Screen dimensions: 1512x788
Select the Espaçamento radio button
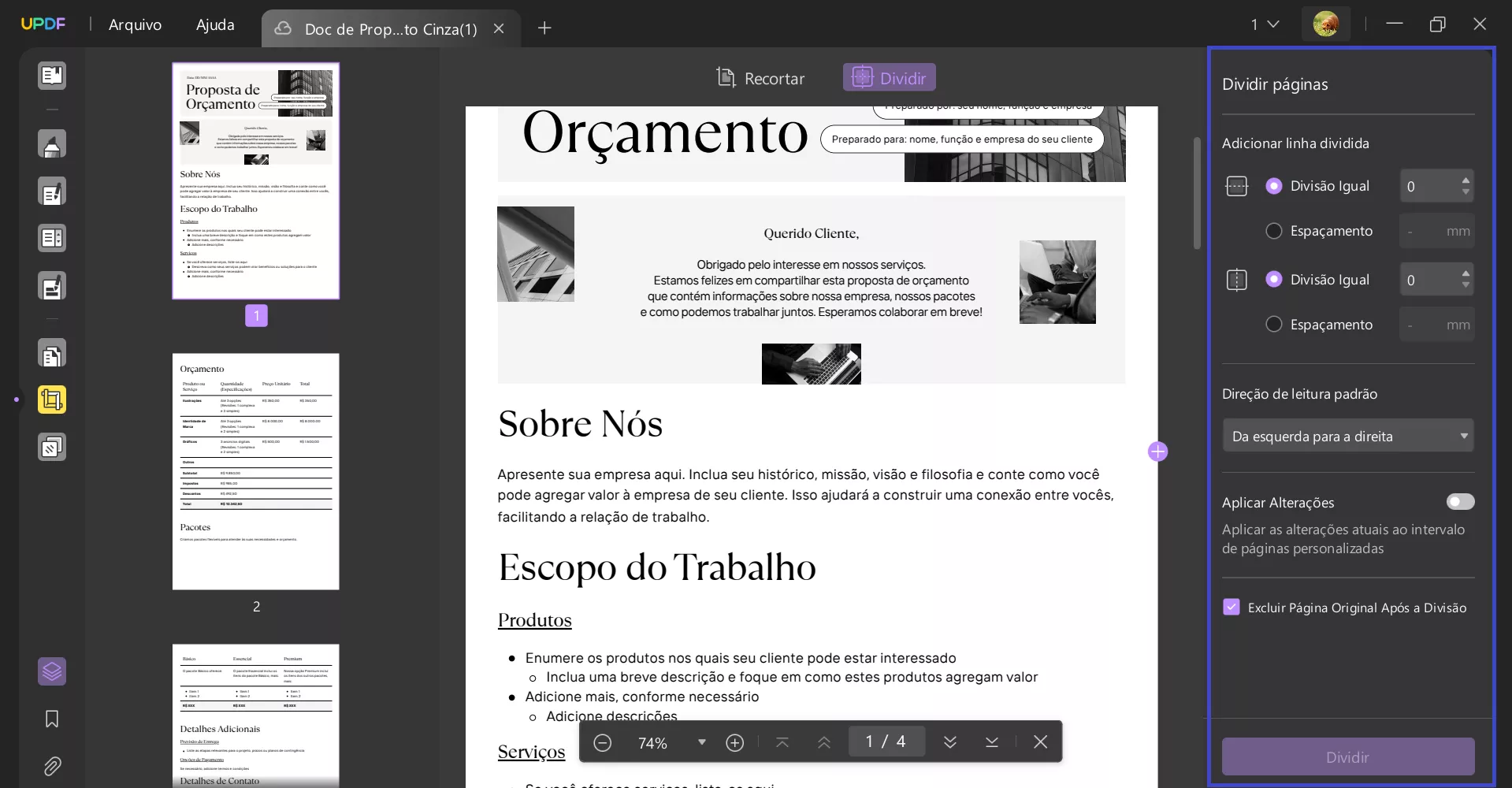click(1273, 231)
